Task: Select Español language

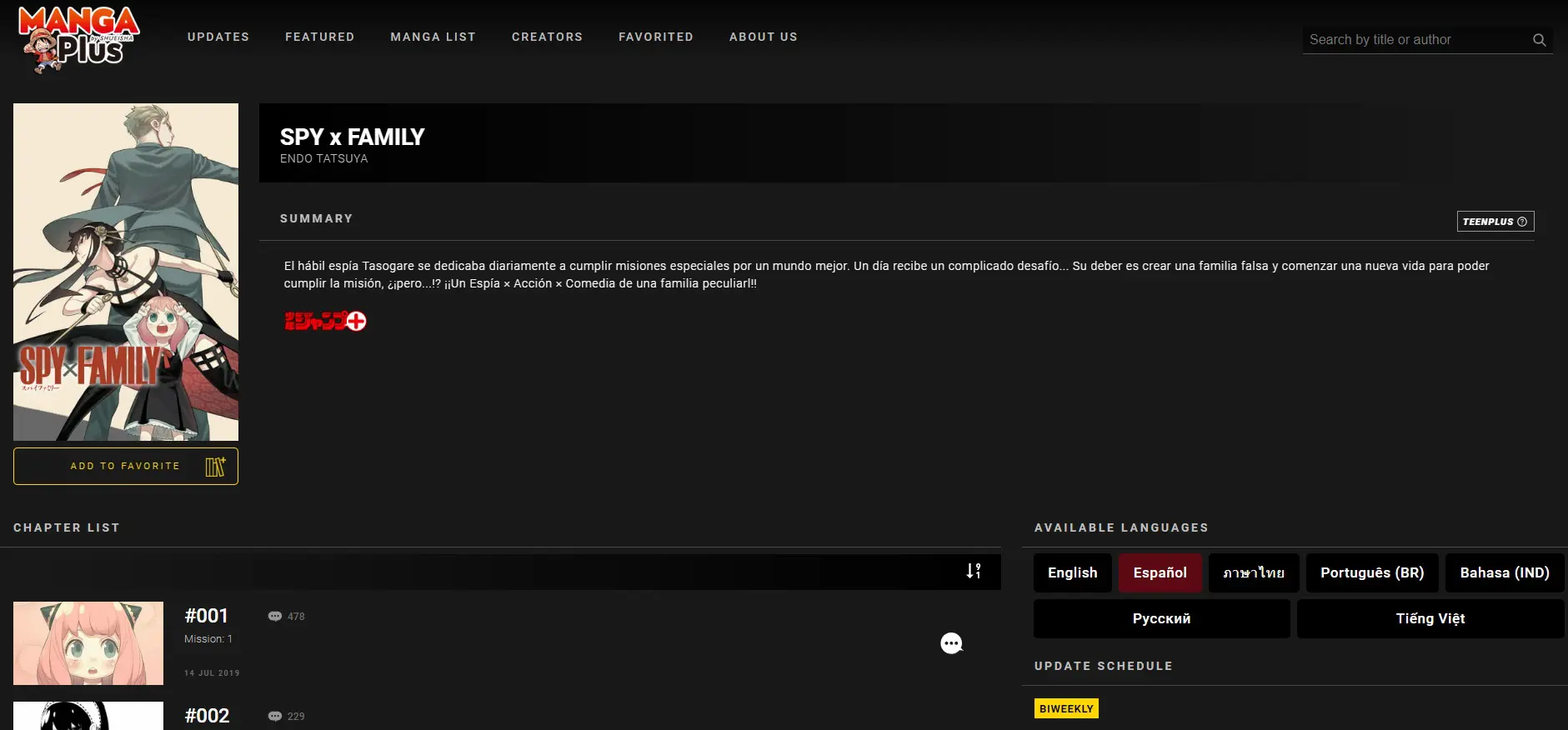Action: coord(1160,572)
